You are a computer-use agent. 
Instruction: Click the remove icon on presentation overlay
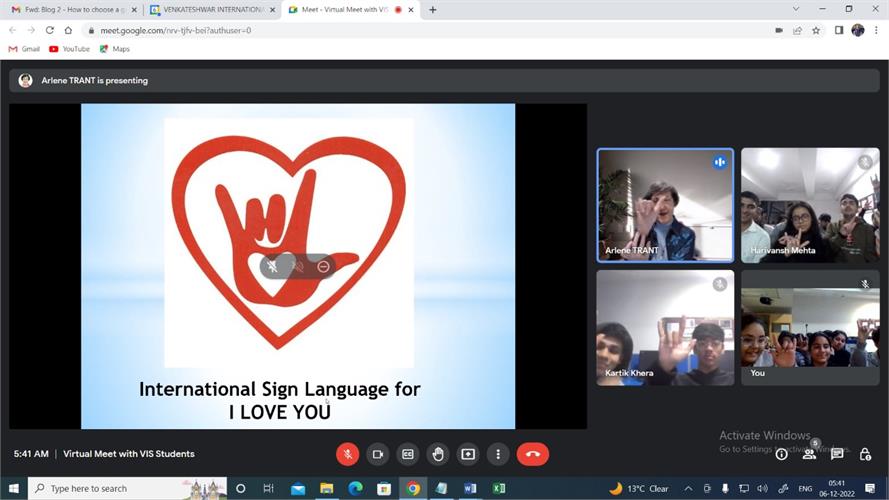(x=323, y=266)
